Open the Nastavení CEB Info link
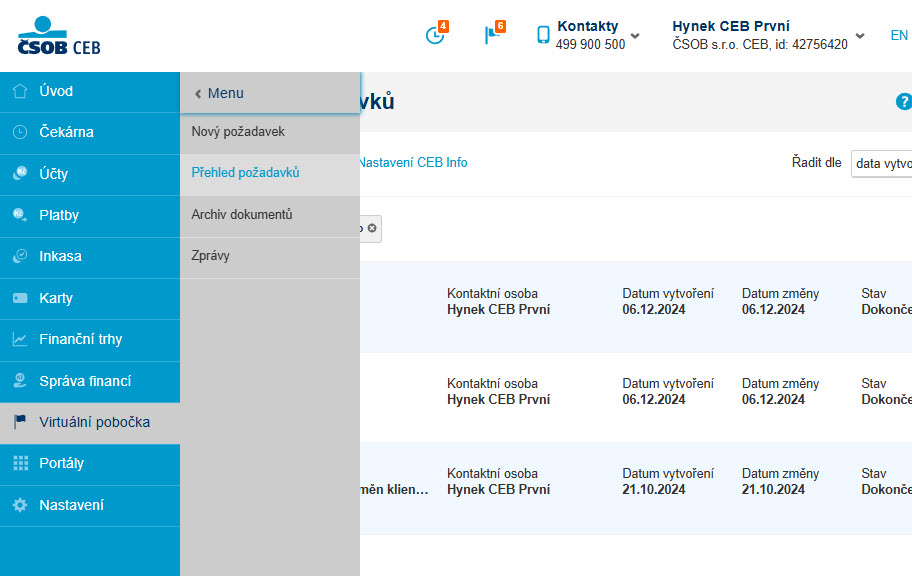 click(412, 163)
